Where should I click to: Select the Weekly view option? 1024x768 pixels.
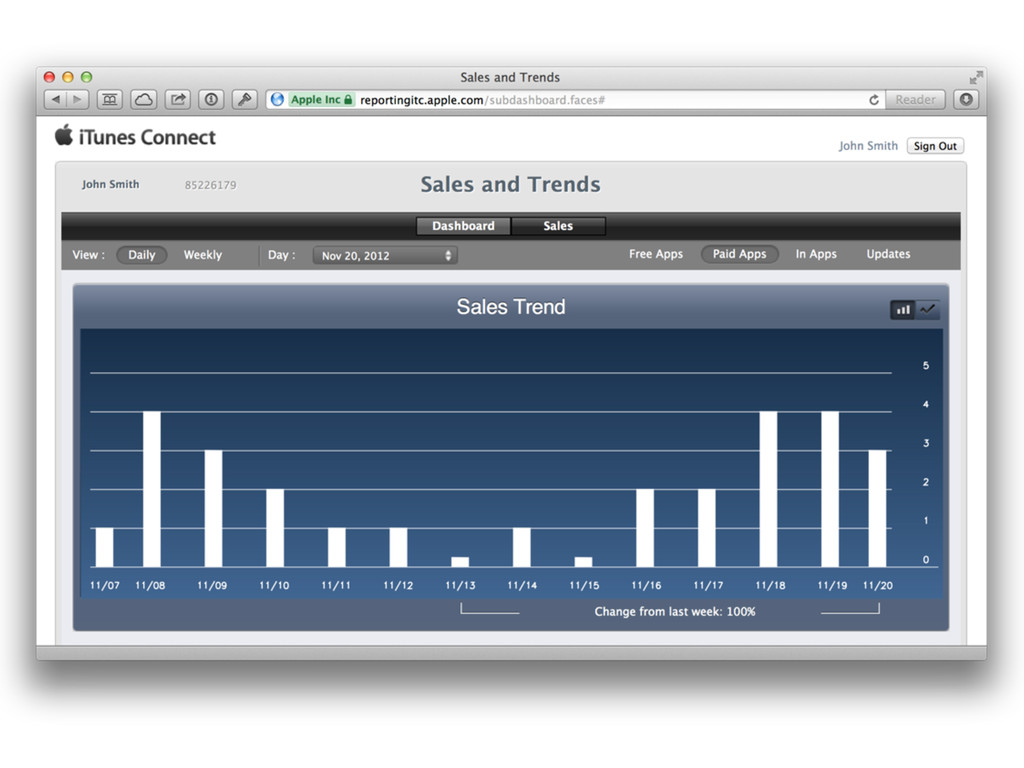tap(203, 255)
